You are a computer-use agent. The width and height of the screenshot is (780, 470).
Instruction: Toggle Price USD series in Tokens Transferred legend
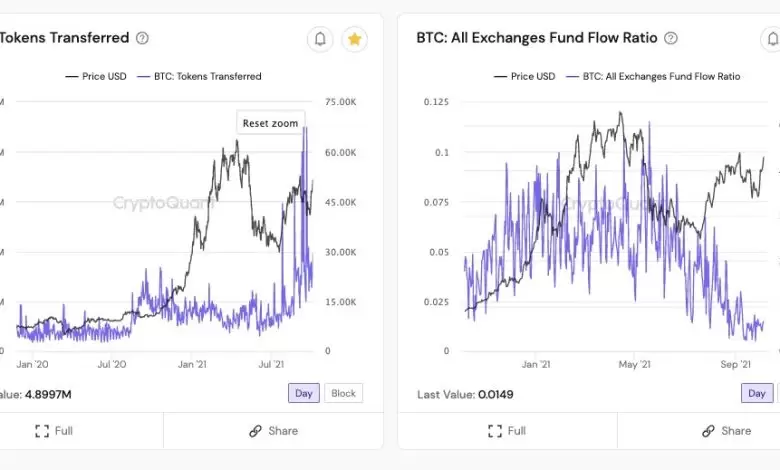pos(98,76)
